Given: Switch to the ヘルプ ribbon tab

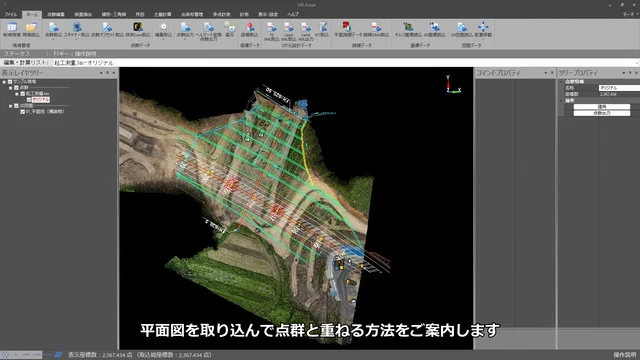Looking at the screenshot, I should click(x=293, y=14).
